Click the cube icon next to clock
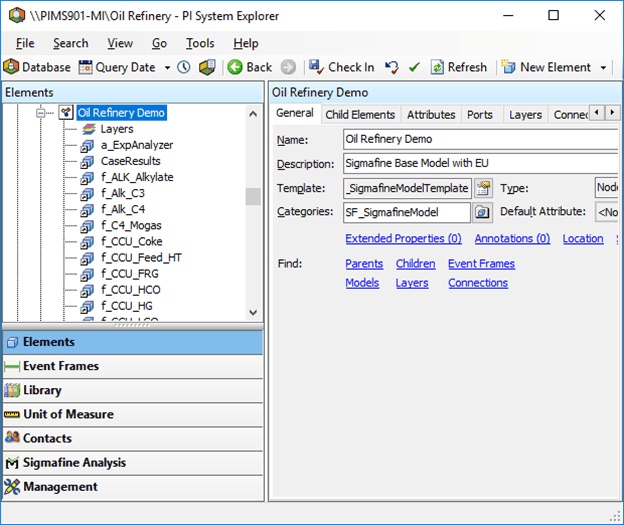 (x=207, y=67)
